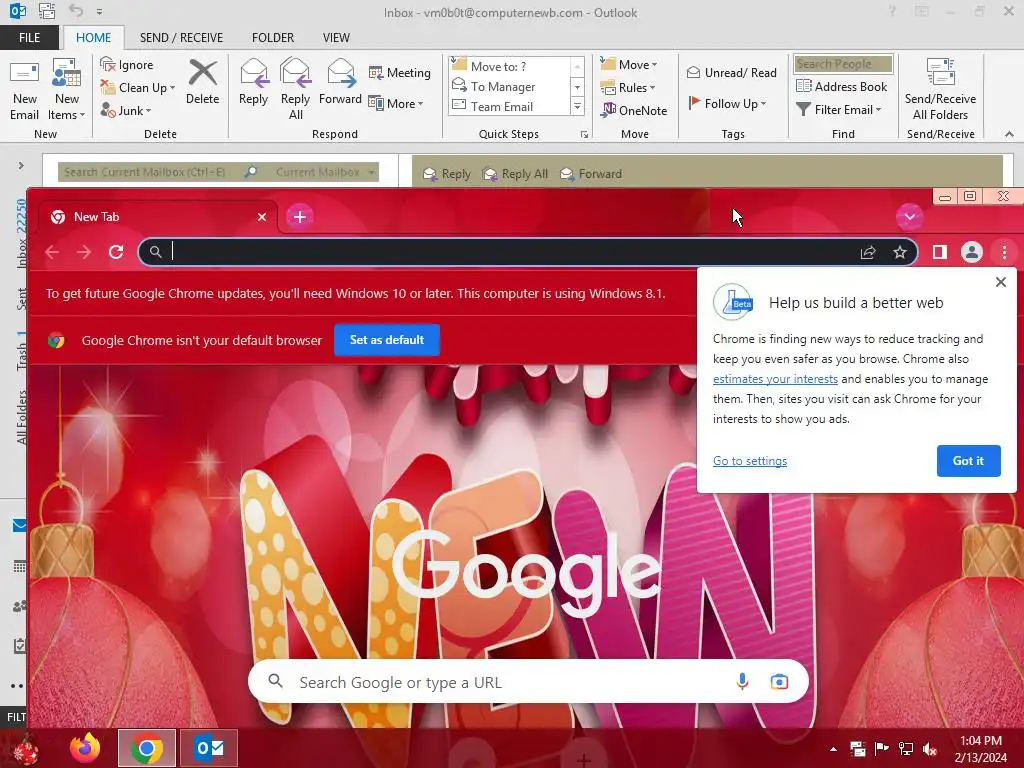The width and height of the screenshot is (1024, 768).
Task: Open Move dropdown in Move group
Action: 629,64
